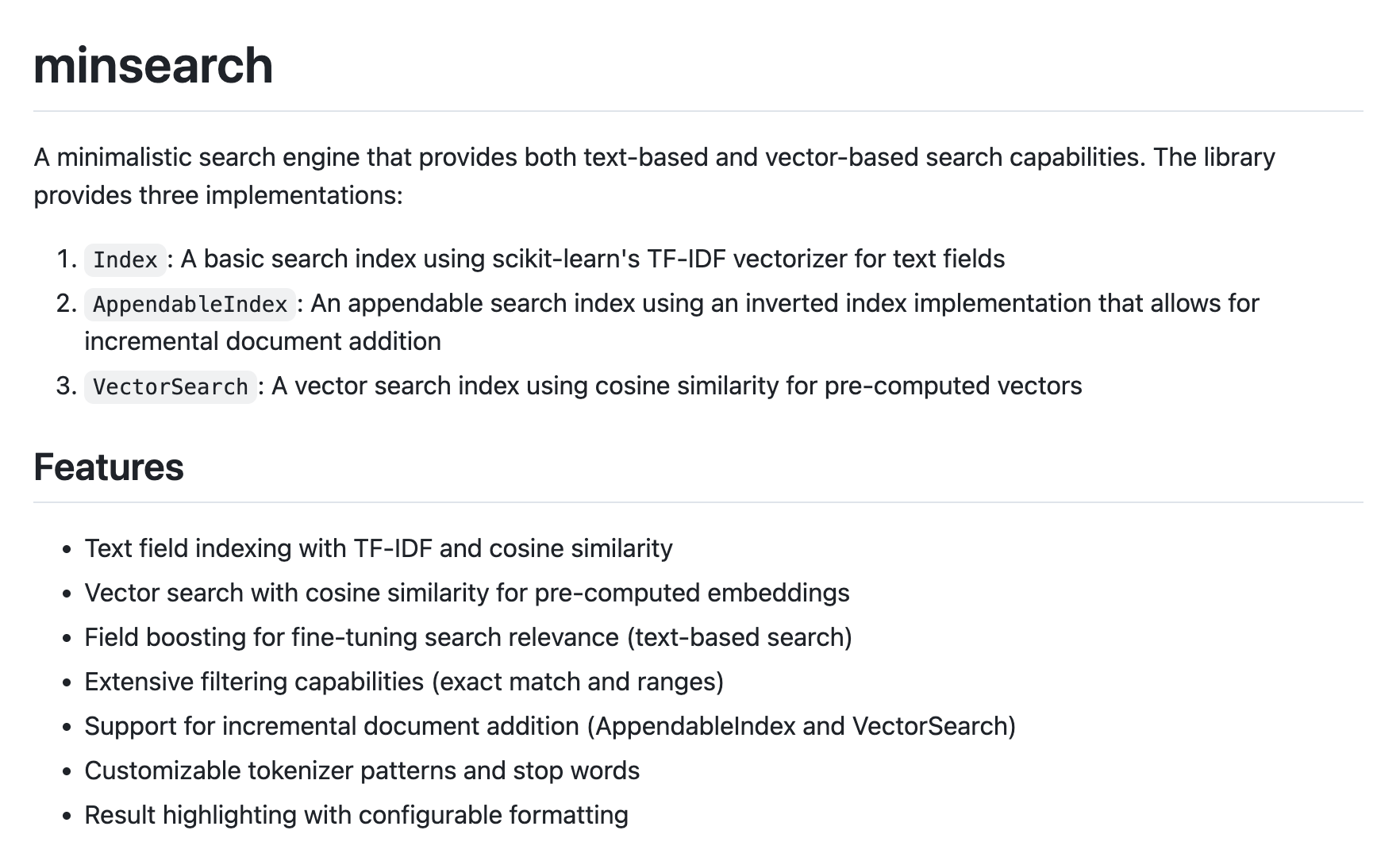Click the minsearch main heading
1400x857 pixels.
153,65
